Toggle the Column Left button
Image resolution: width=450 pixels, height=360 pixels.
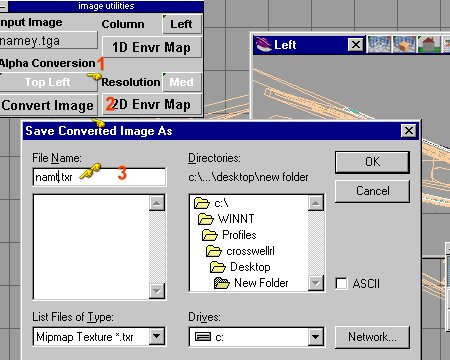pyautogui.click(x=182, y=24)
